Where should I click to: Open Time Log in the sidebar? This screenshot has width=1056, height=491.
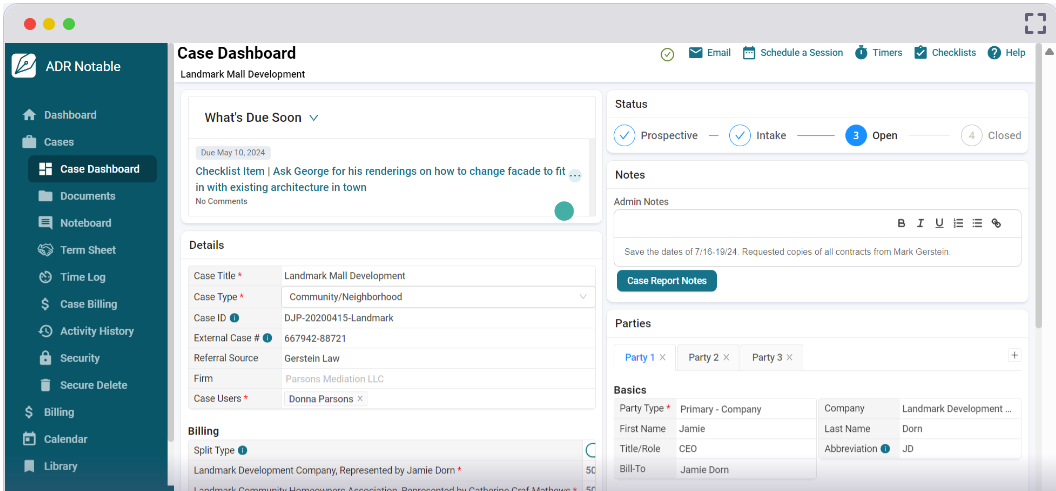(82, 277)
